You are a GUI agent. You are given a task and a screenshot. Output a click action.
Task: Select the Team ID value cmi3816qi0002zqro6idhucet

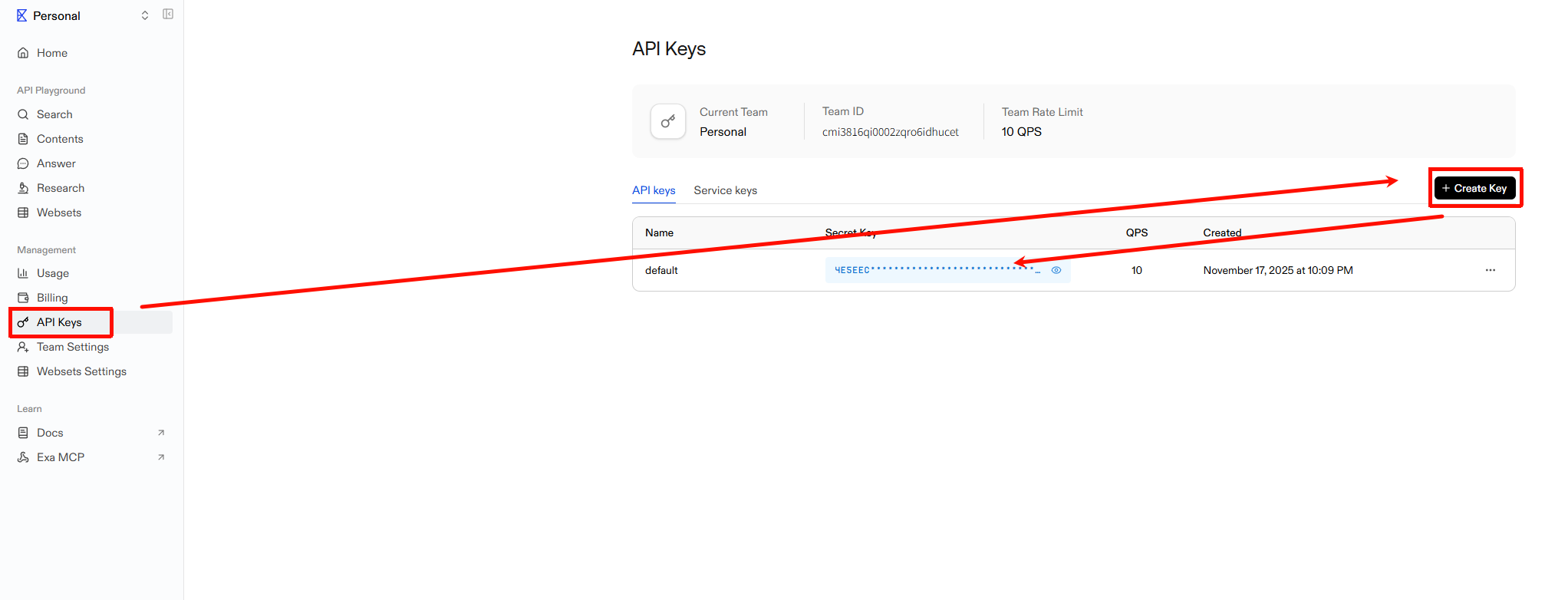coord(890,132)
